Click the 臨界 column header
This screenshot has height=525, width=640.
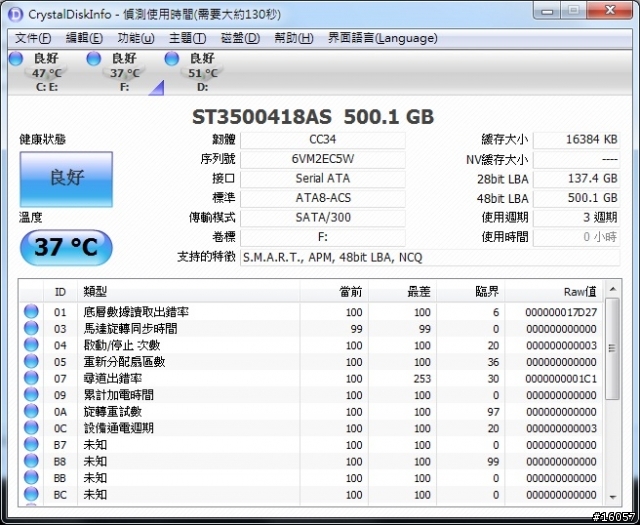(471, 291)
